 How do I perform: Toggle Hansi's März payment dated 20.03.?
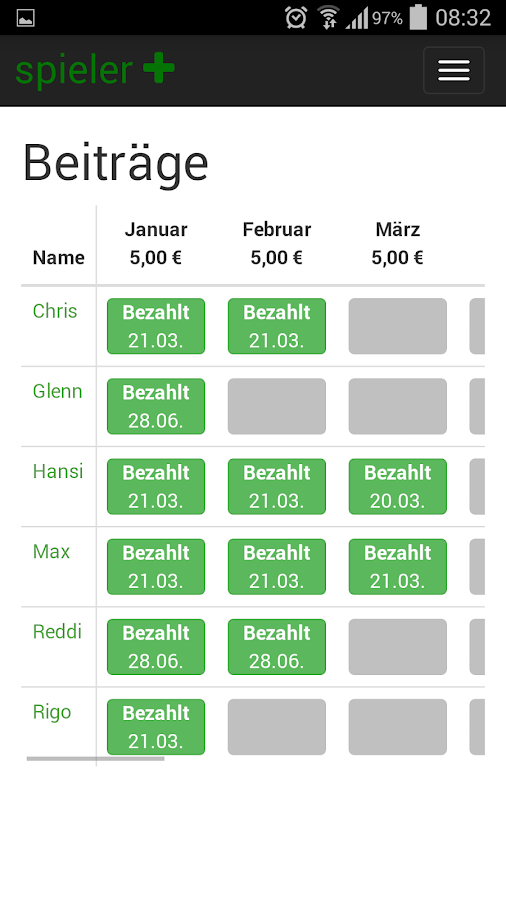(398, 487)
